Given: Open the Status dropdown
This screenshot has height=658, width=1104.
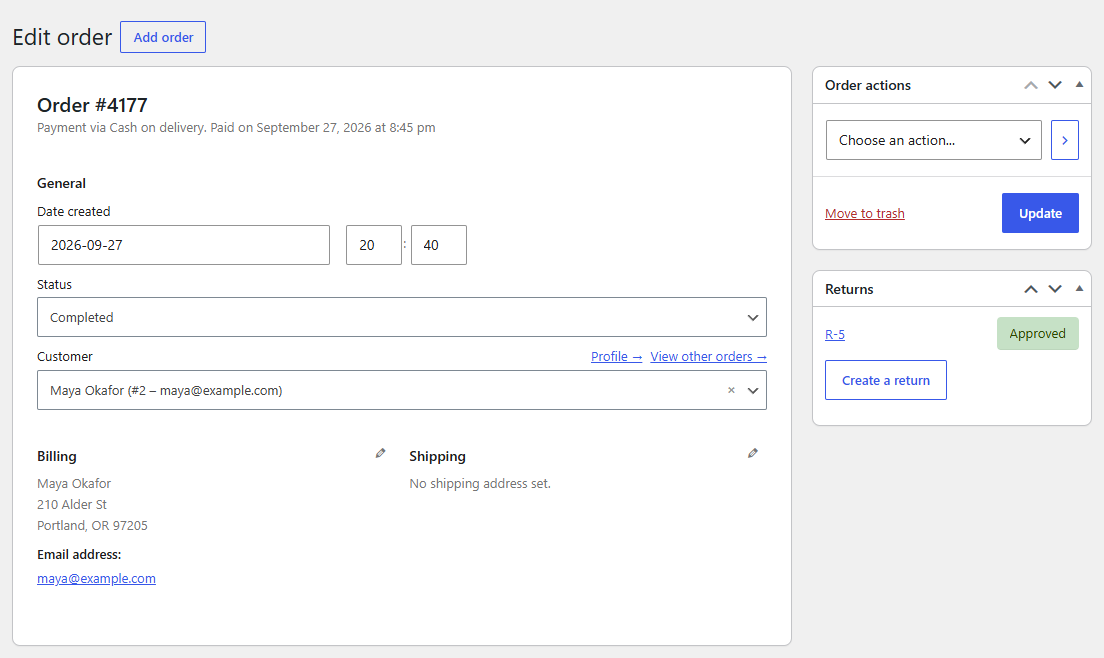Looking at the screenshot, I should click(x=401, y=317).
